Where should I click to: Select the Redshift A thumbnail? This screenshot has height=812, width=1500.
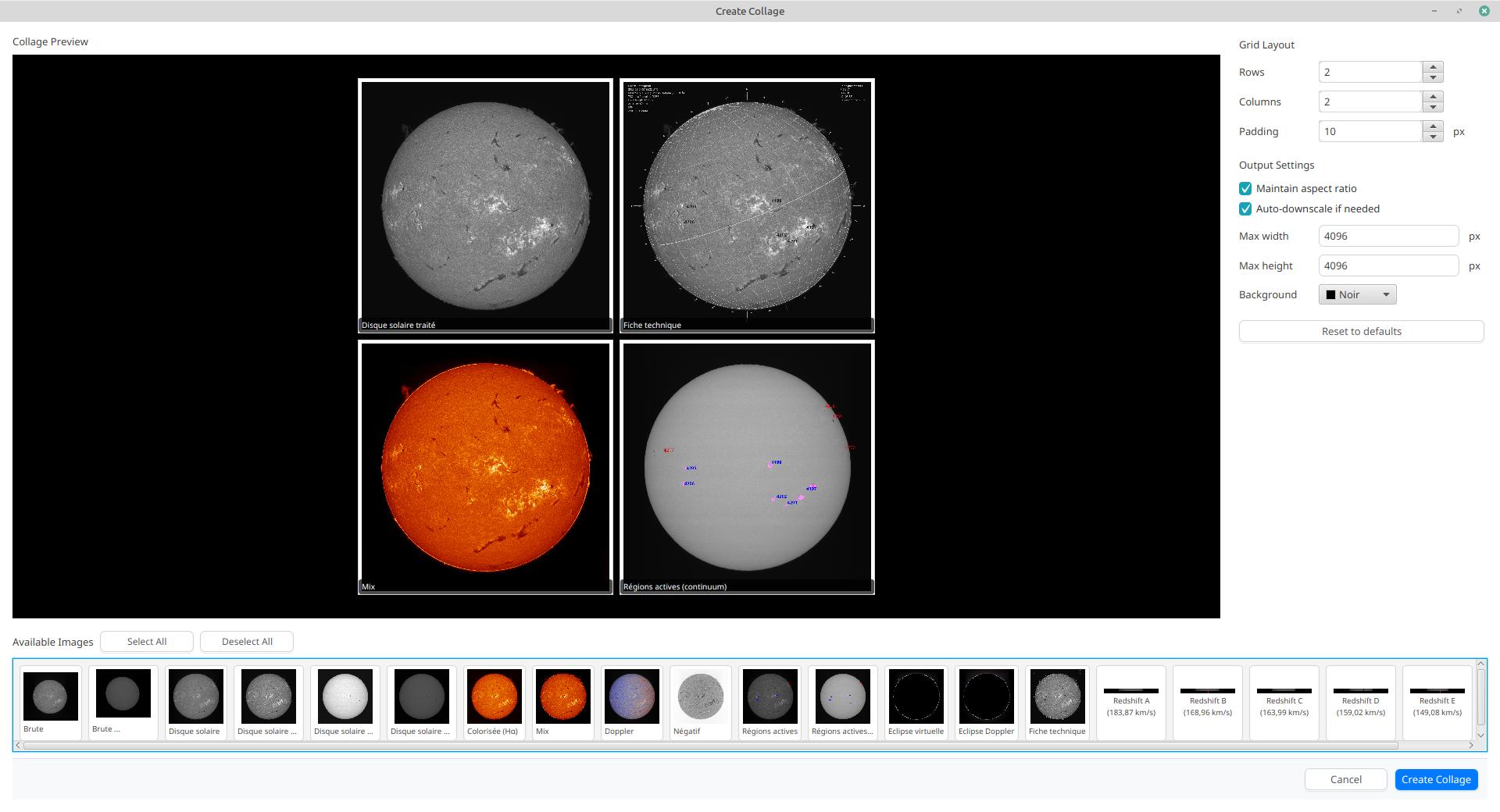click(1130, 701)
